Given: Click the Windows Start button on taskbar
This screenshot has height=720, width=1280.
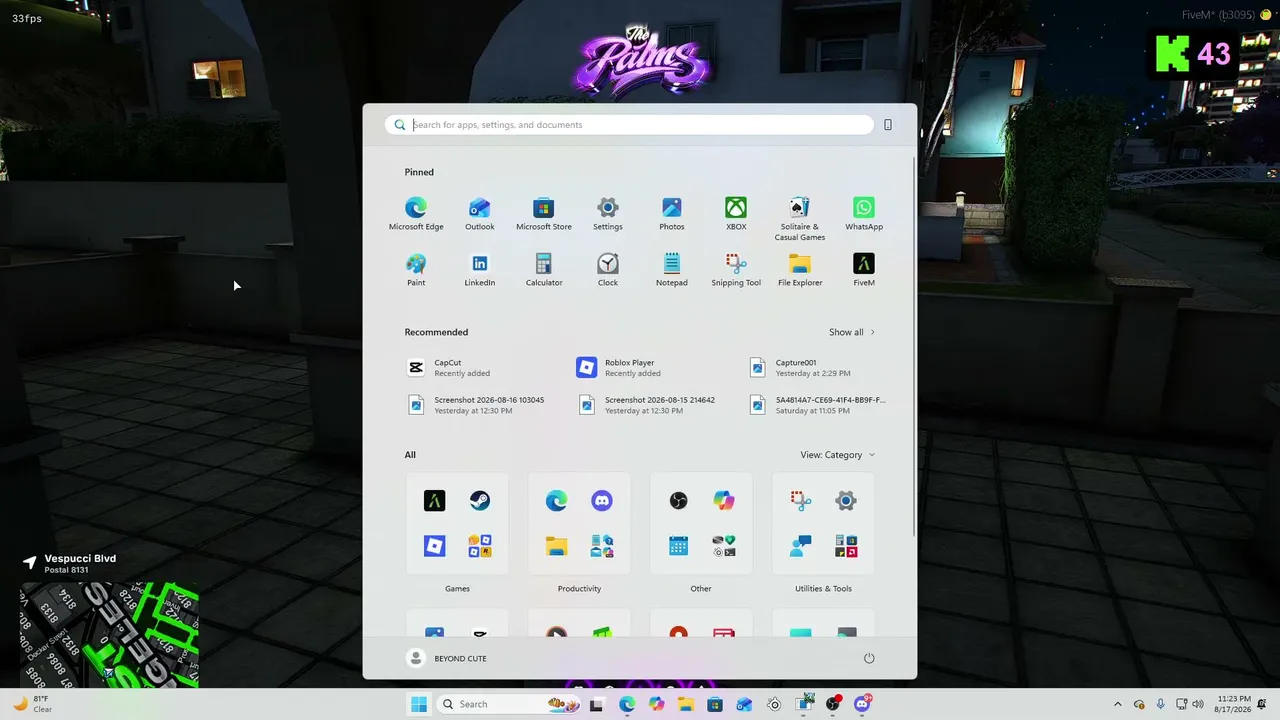Looking at the screenshot, I should (x=418, y=704).
